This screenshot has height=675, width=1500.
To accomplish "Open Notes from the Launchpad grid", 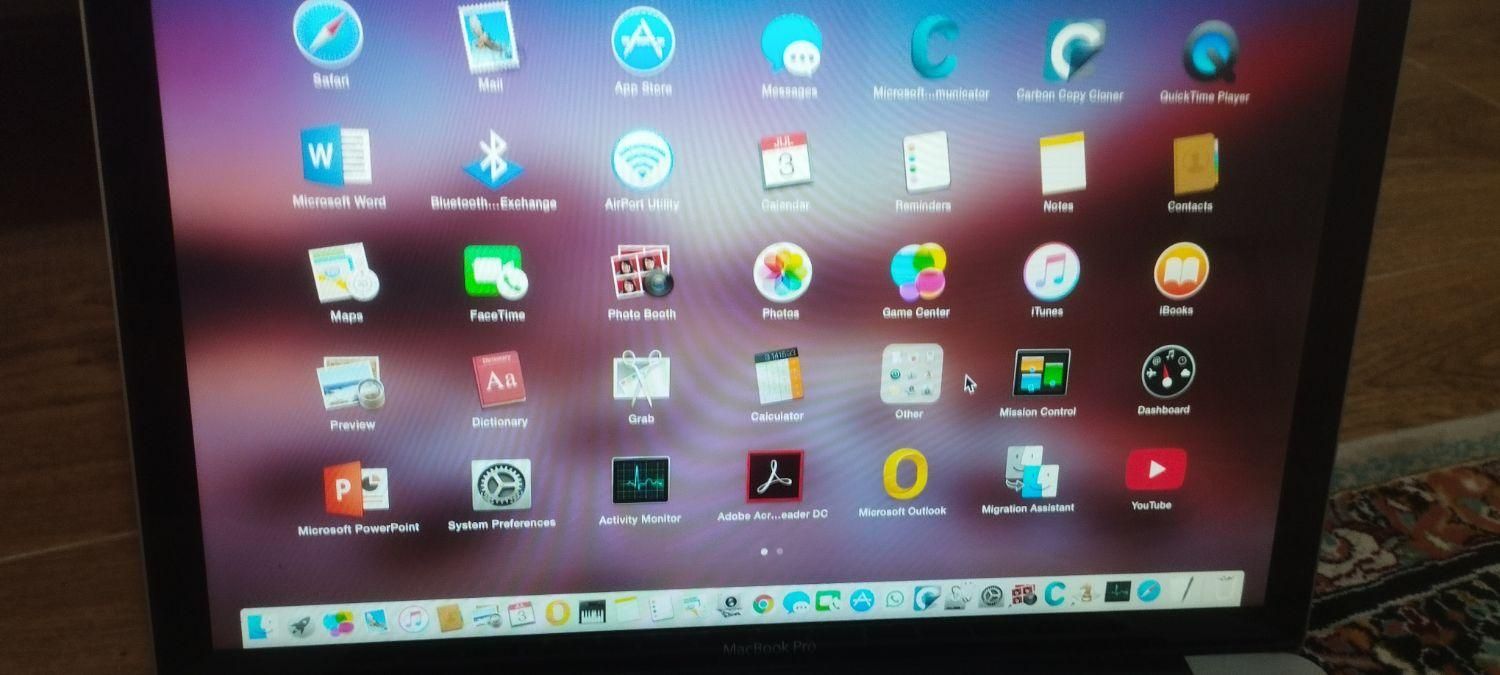I will (x=1062, y=164).
